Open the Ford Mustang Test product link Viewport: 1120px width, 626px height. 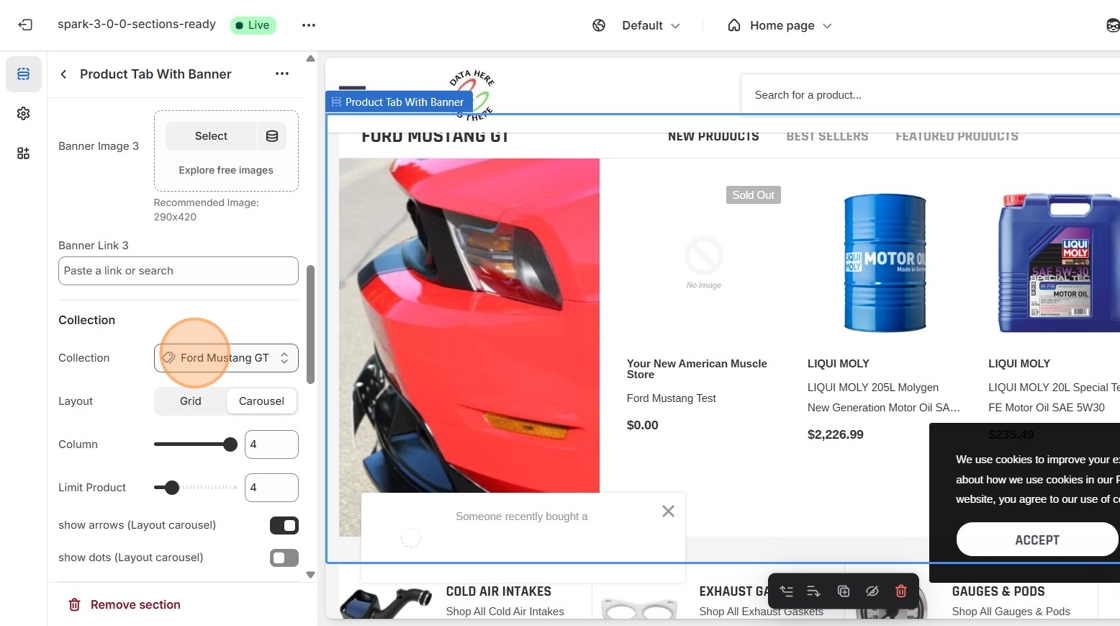click(671, 398)
